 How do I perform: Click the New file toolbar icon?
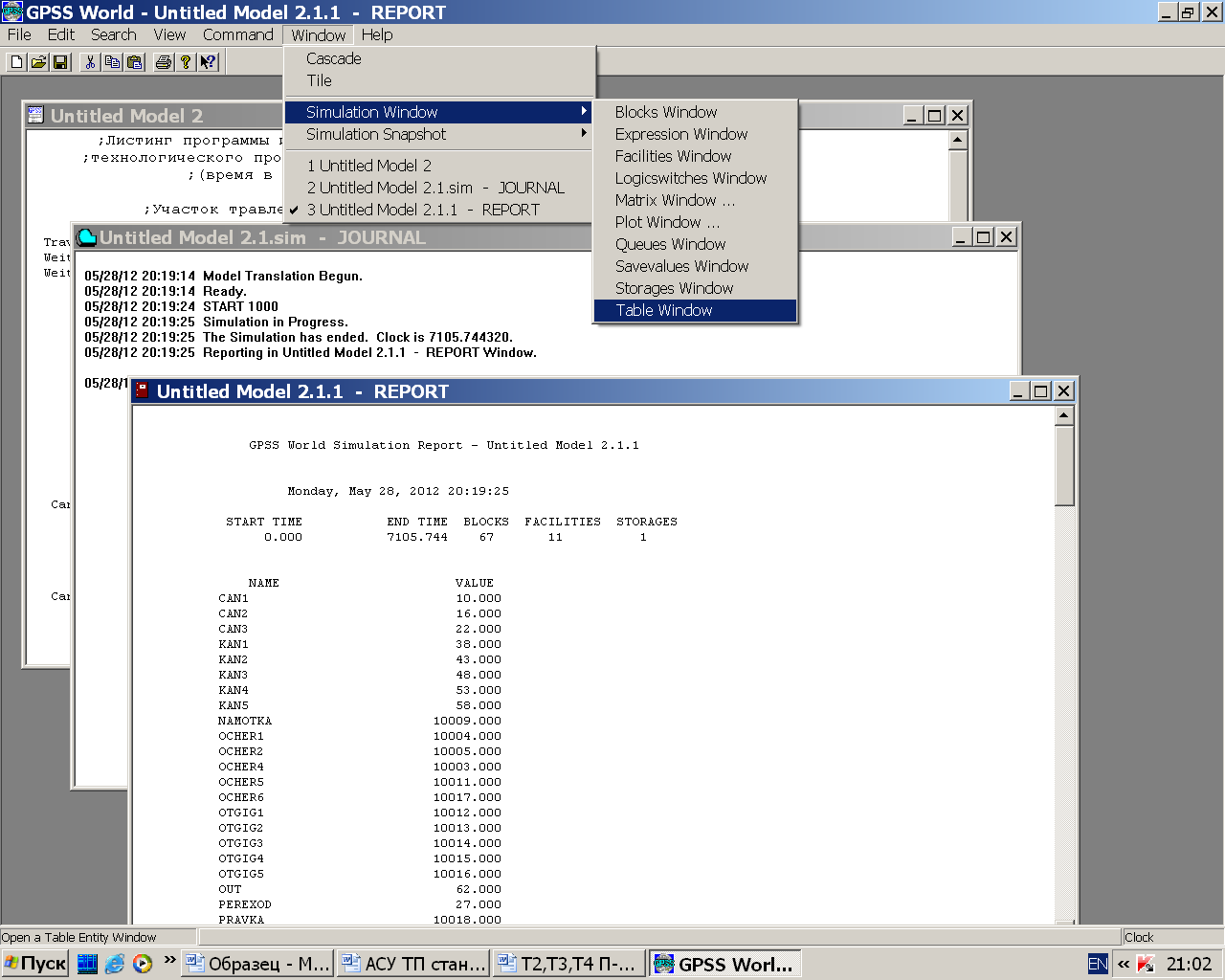tap(17, 62)
